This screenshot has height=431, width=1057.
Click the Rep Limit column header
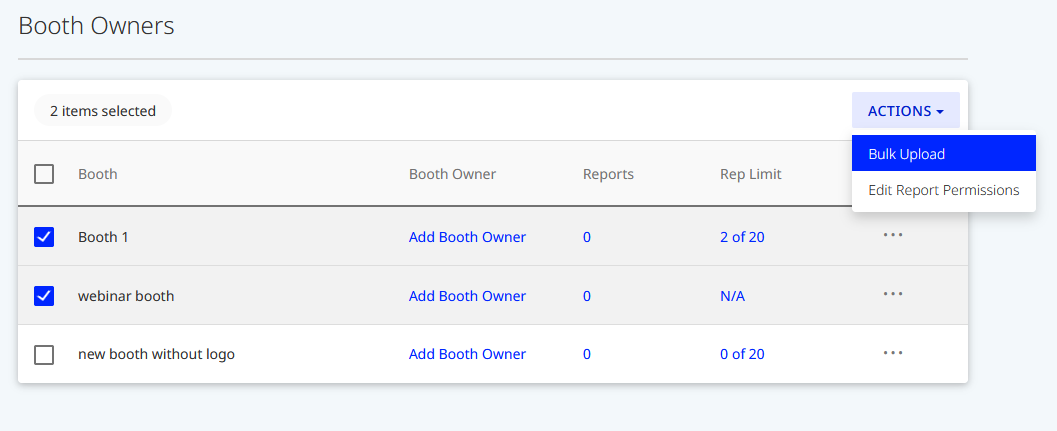click(750, 174)
